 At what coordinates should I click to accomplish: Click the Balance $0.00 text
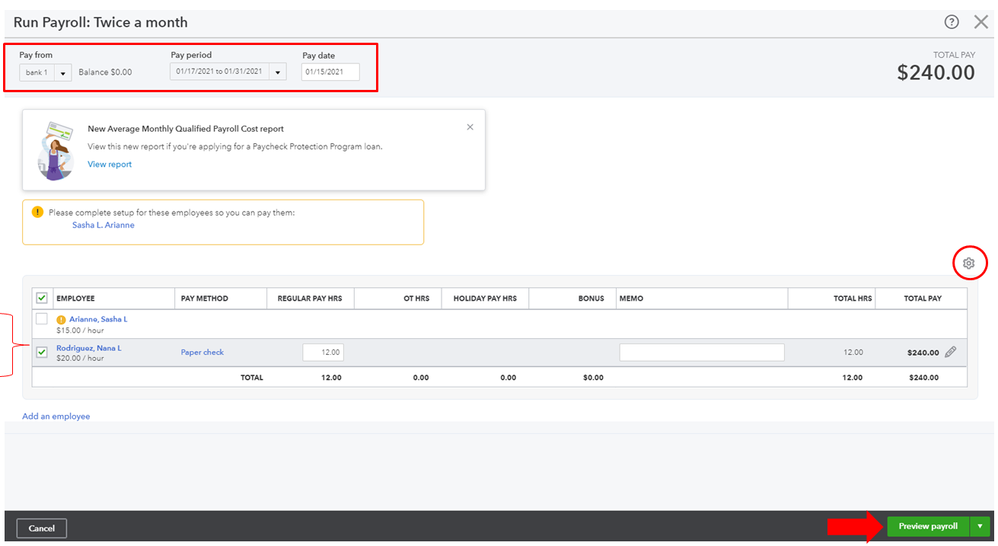tap(105, 73)
